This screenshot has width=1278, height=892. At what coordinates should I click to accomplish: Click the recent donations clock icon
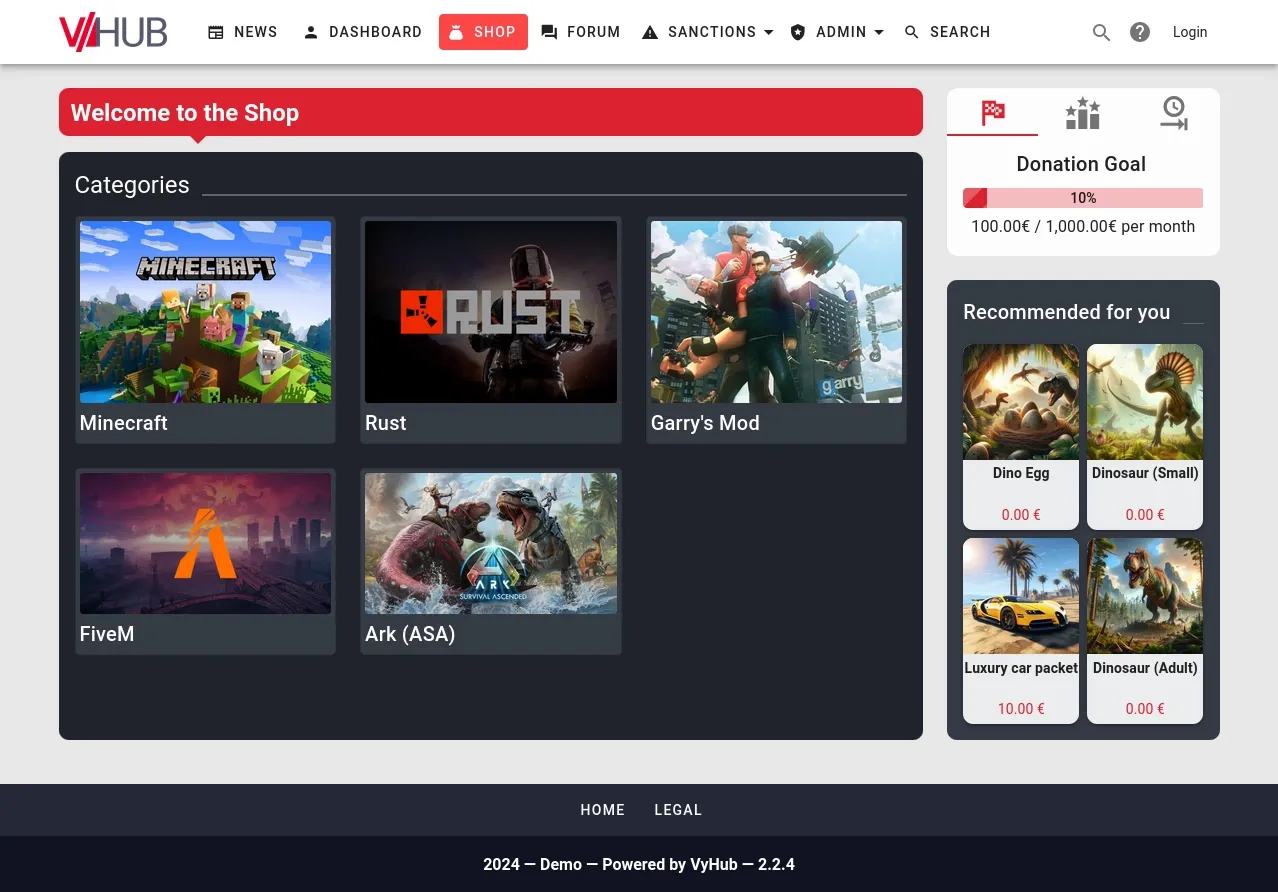(1173, 112)
